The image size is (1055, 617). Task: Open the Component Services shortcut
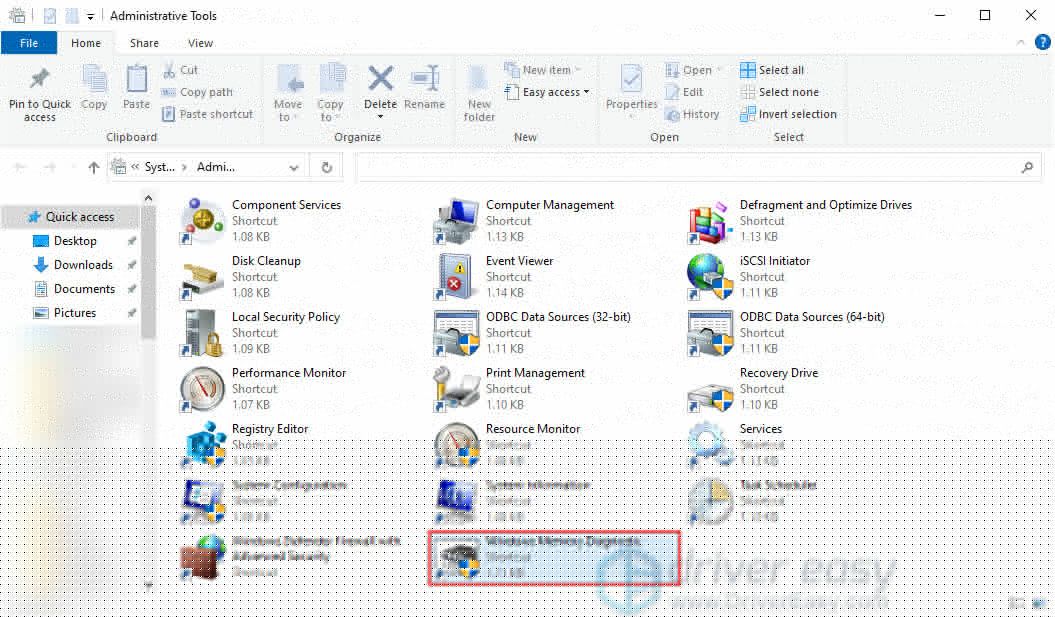pyautogui.click(x=204, y=220)
